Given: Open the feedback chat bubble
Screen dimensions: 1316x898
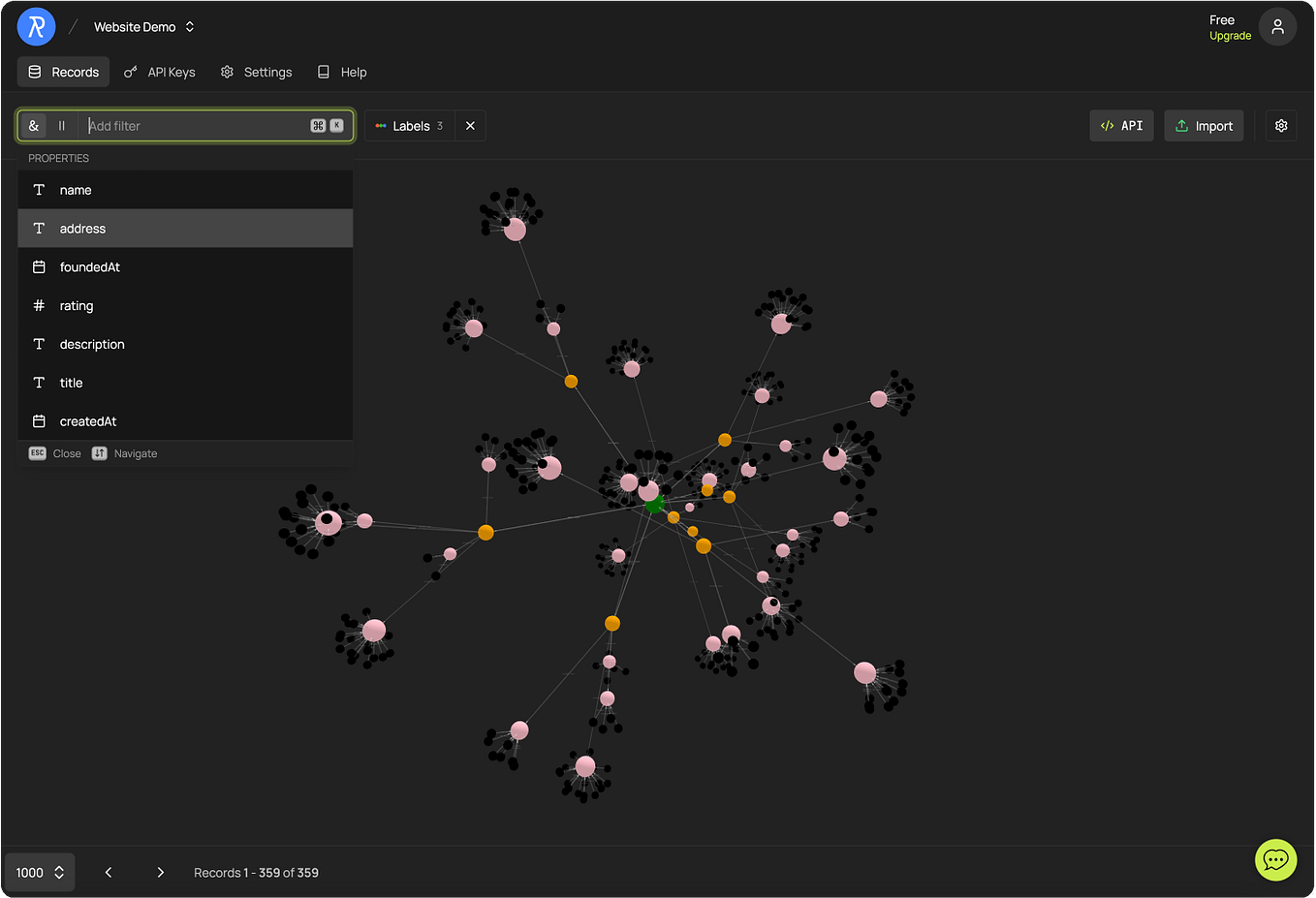Looking at the screenshot, I should tap(1275, 860).
